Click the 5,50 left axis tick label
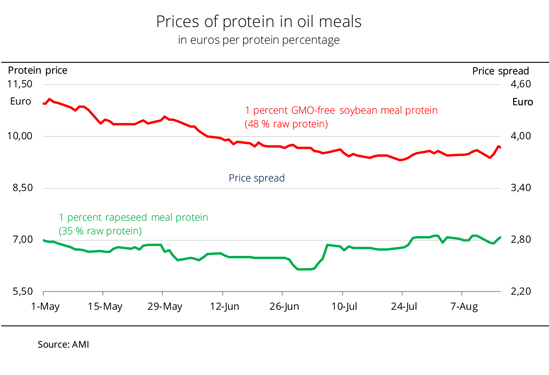 tap(22, 291)
